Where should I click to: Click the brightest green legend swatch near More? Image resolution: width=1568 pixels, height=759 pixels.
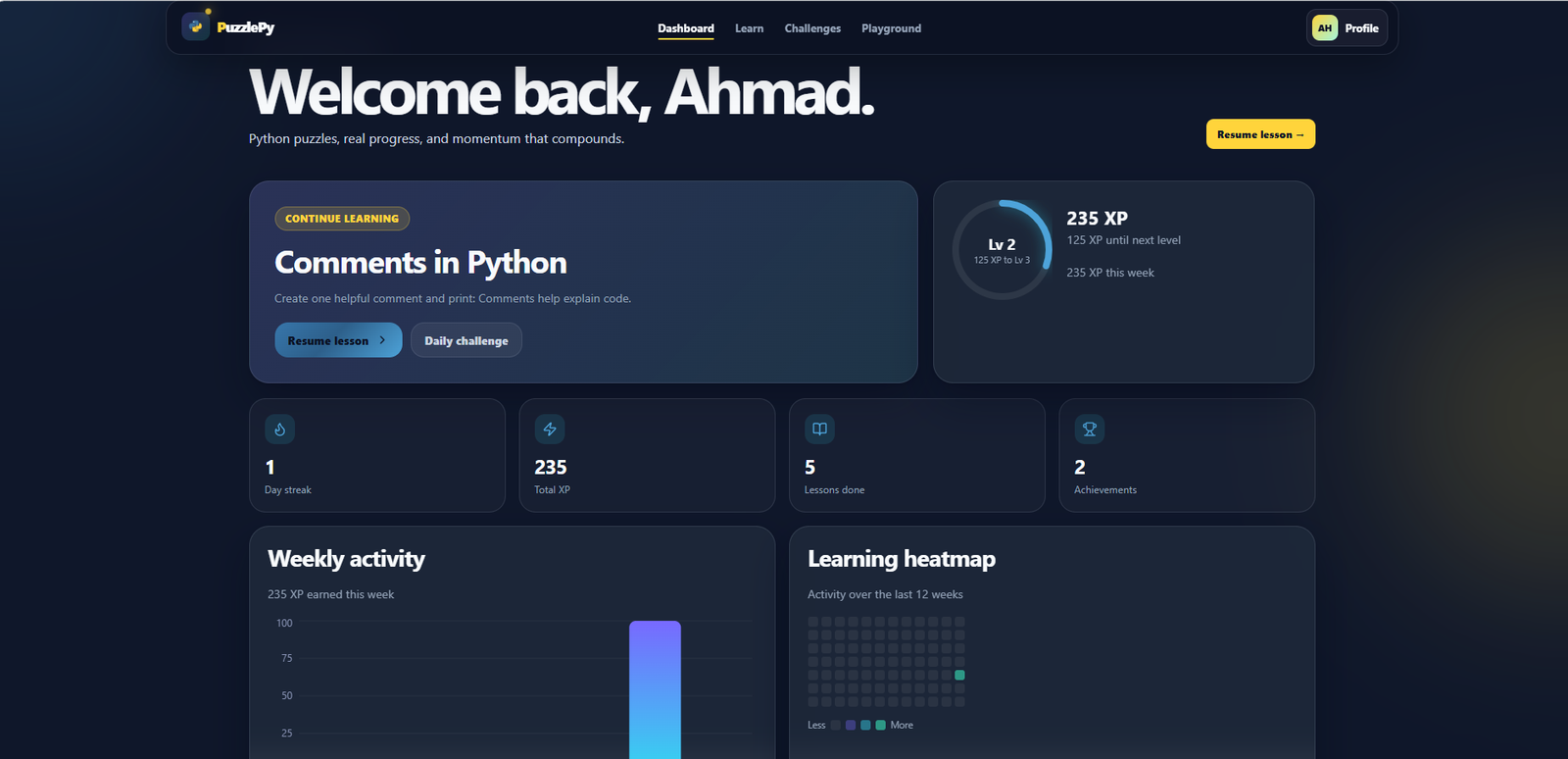coord(880,725)
